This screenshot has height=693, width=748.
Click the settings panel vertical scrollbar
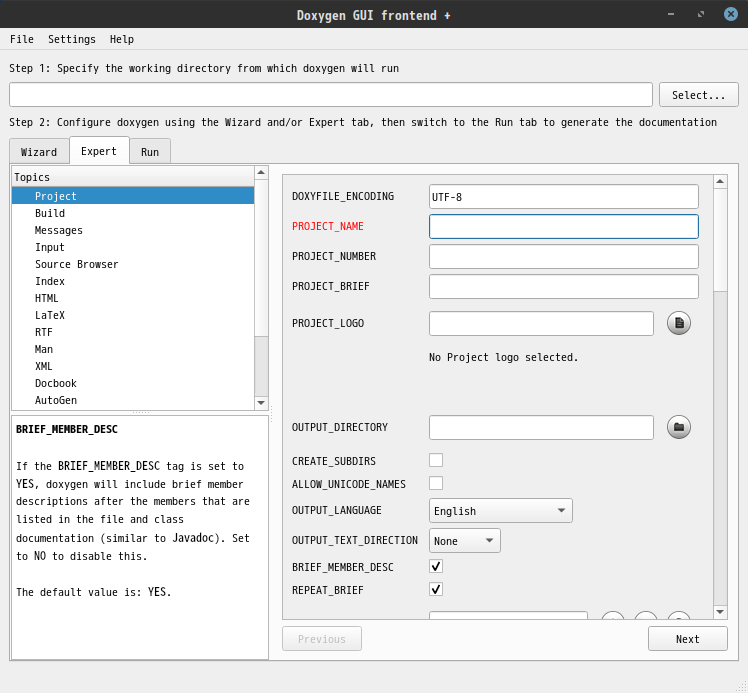coord(720,240)
